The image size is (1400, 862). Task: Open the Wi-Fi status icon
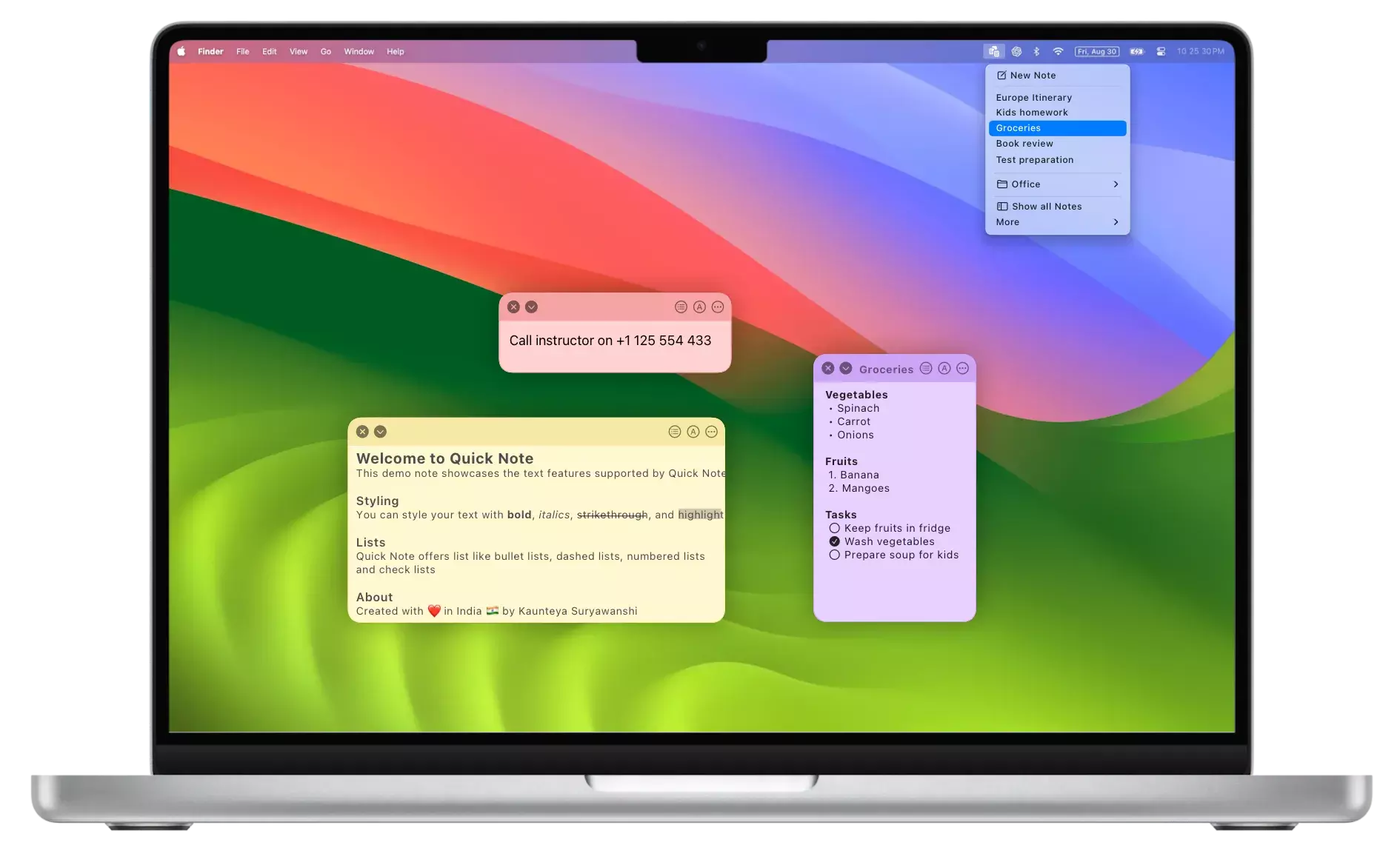(1058, 51)
